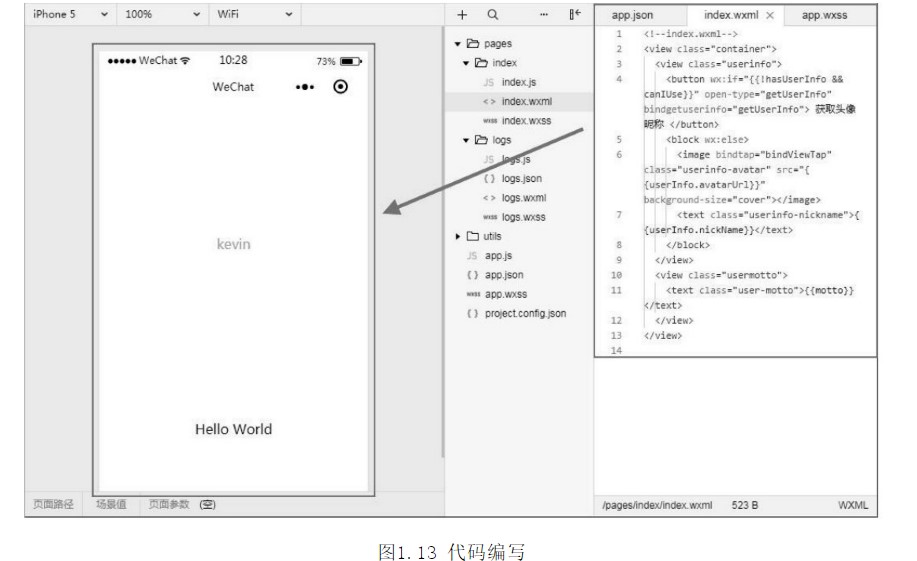
Task: Open the iPhone 5 device dropdown
Action: tap(68, 16)
